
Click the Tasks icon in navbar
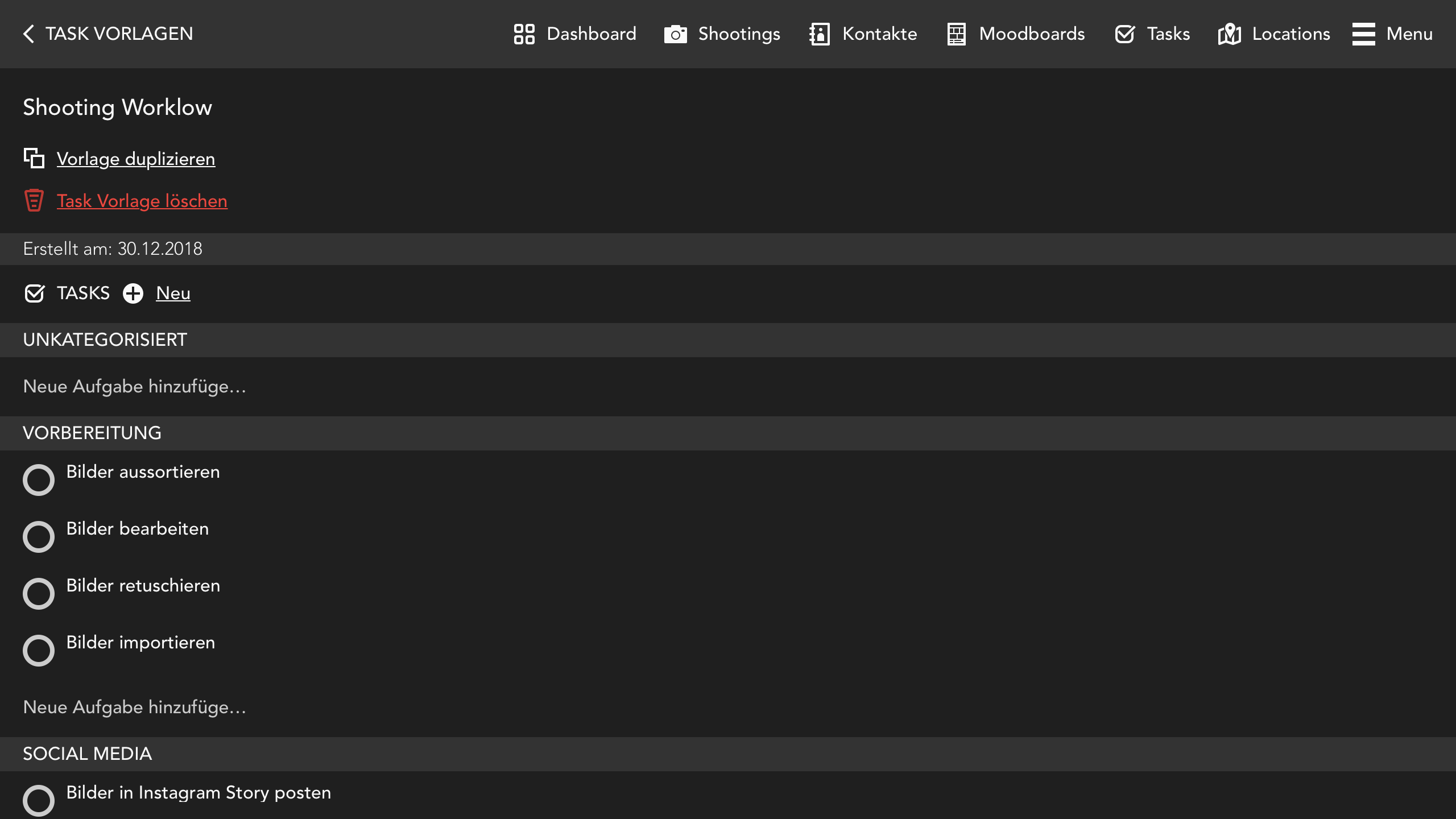click(x=1125, y=33)
